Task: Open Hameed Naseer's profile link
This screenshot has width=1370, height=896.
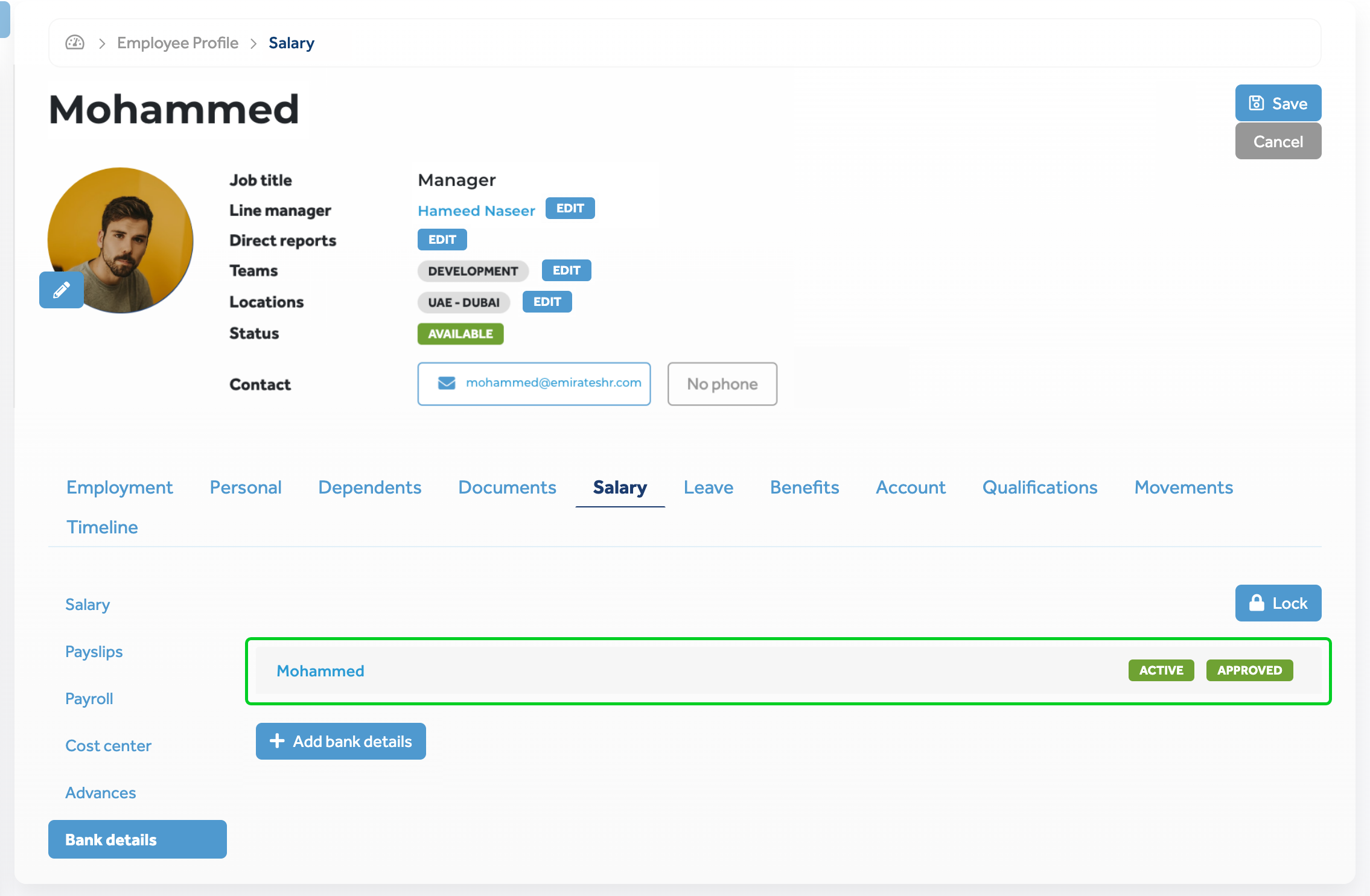Action: pyautogui.click(x=477, y=211)
